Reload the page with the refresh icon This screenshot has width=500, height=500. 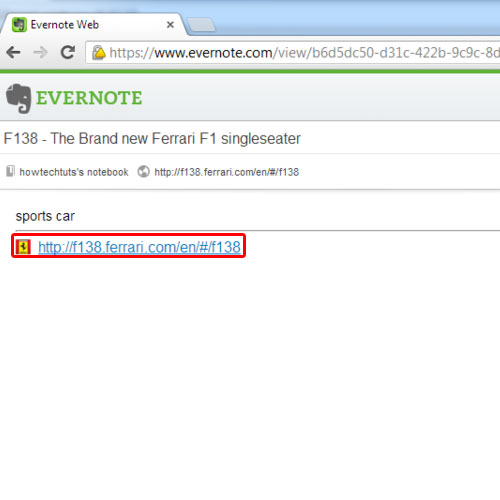[68, 52]
